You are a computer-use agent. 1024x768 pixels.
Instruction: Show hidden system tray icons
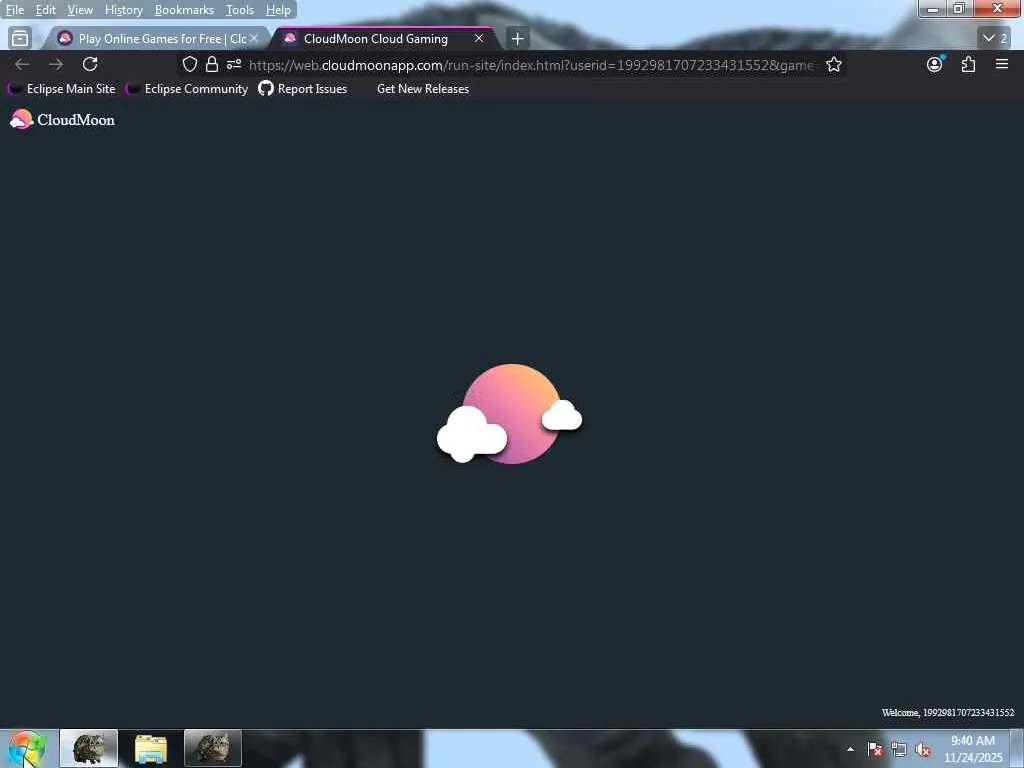point(850,749)
